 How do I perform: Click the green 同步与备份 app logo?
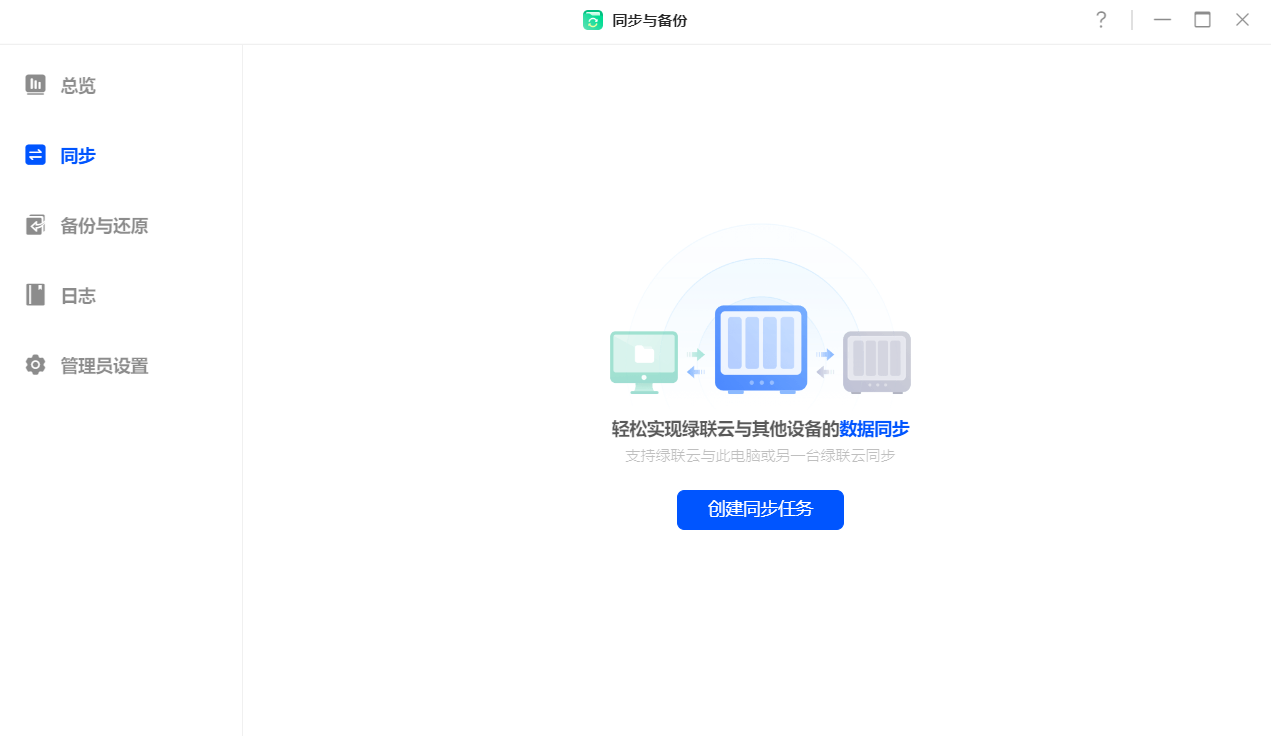[593, 20]
